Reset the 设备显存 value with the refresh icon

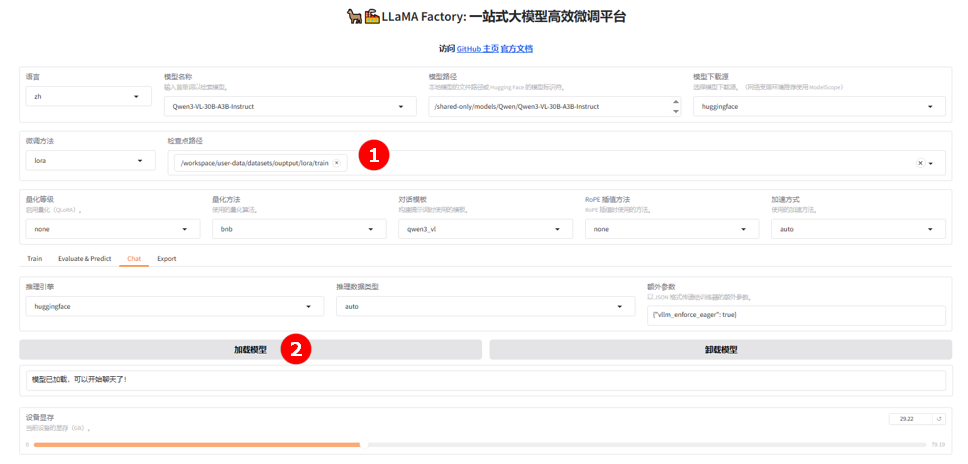tap(939, 419)
